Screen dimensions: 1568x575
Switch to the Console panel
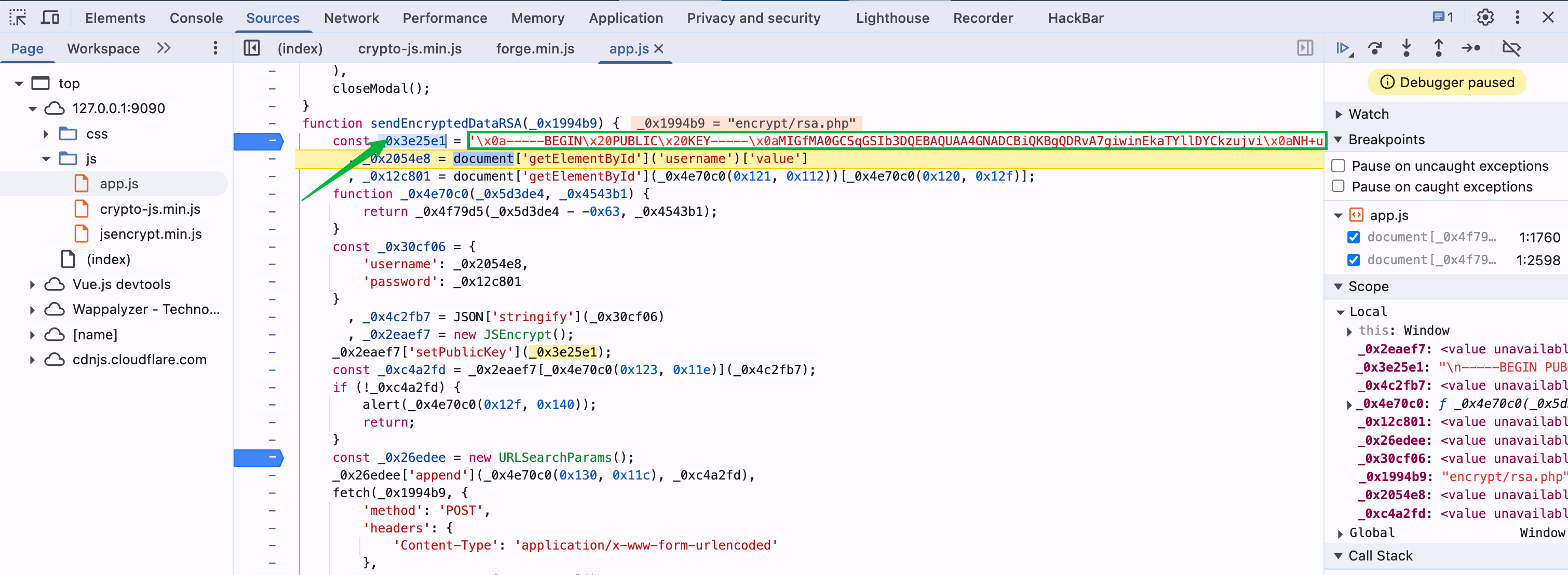point(196,18)
